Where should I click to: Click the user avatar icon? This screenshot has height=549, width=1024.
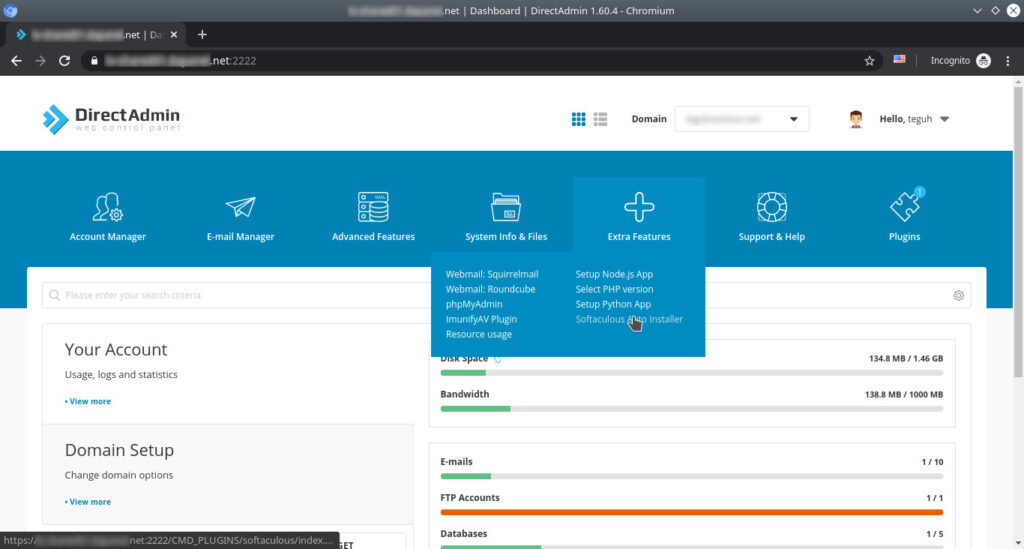(856, 119)
